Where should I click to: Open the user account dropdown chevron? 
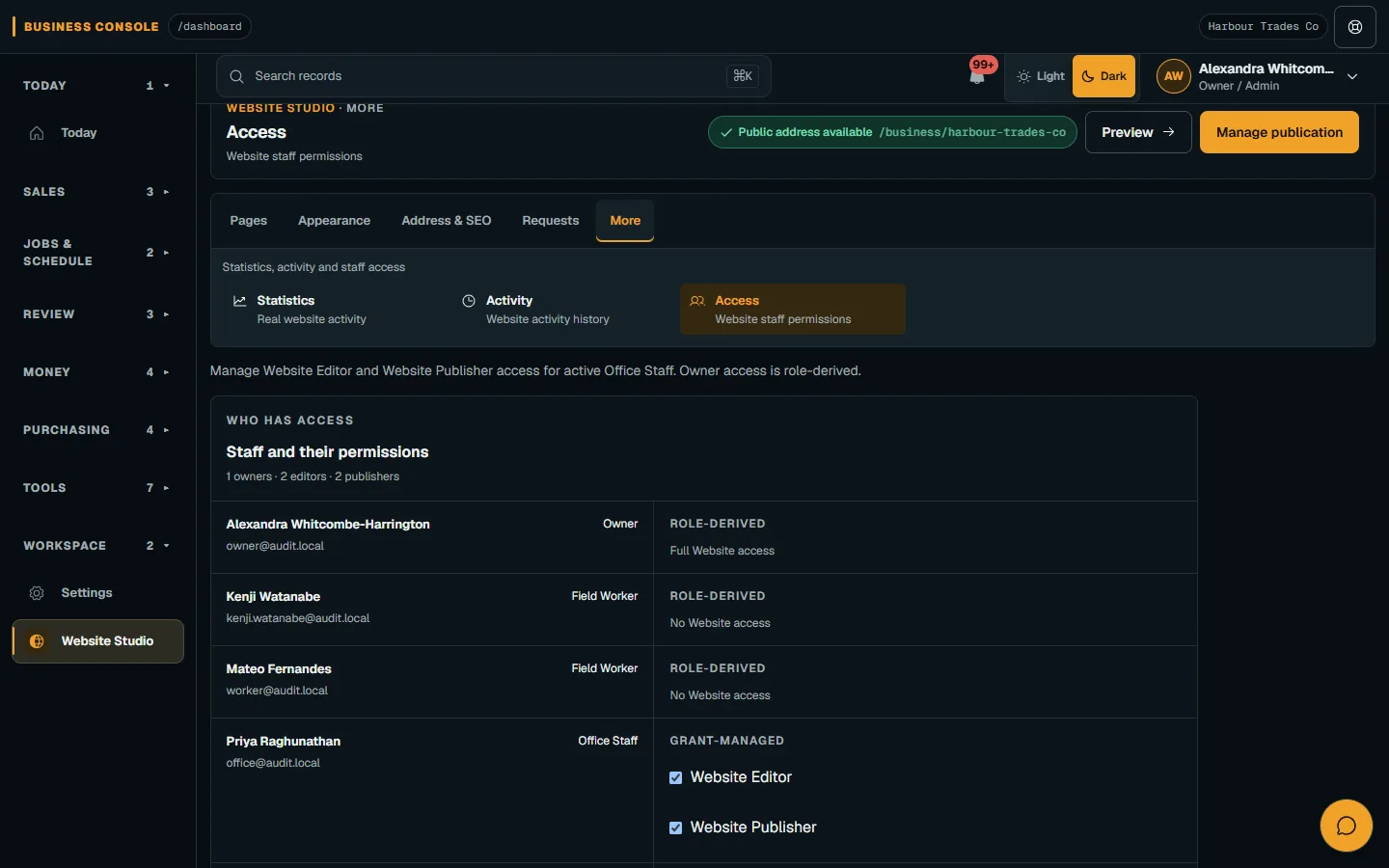[1352, 76]
